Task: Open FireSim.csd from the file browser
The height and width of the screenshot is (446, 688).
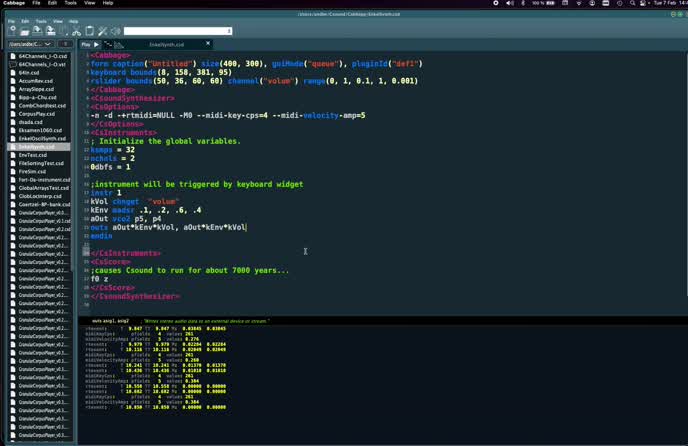Action: pos(32,171)
